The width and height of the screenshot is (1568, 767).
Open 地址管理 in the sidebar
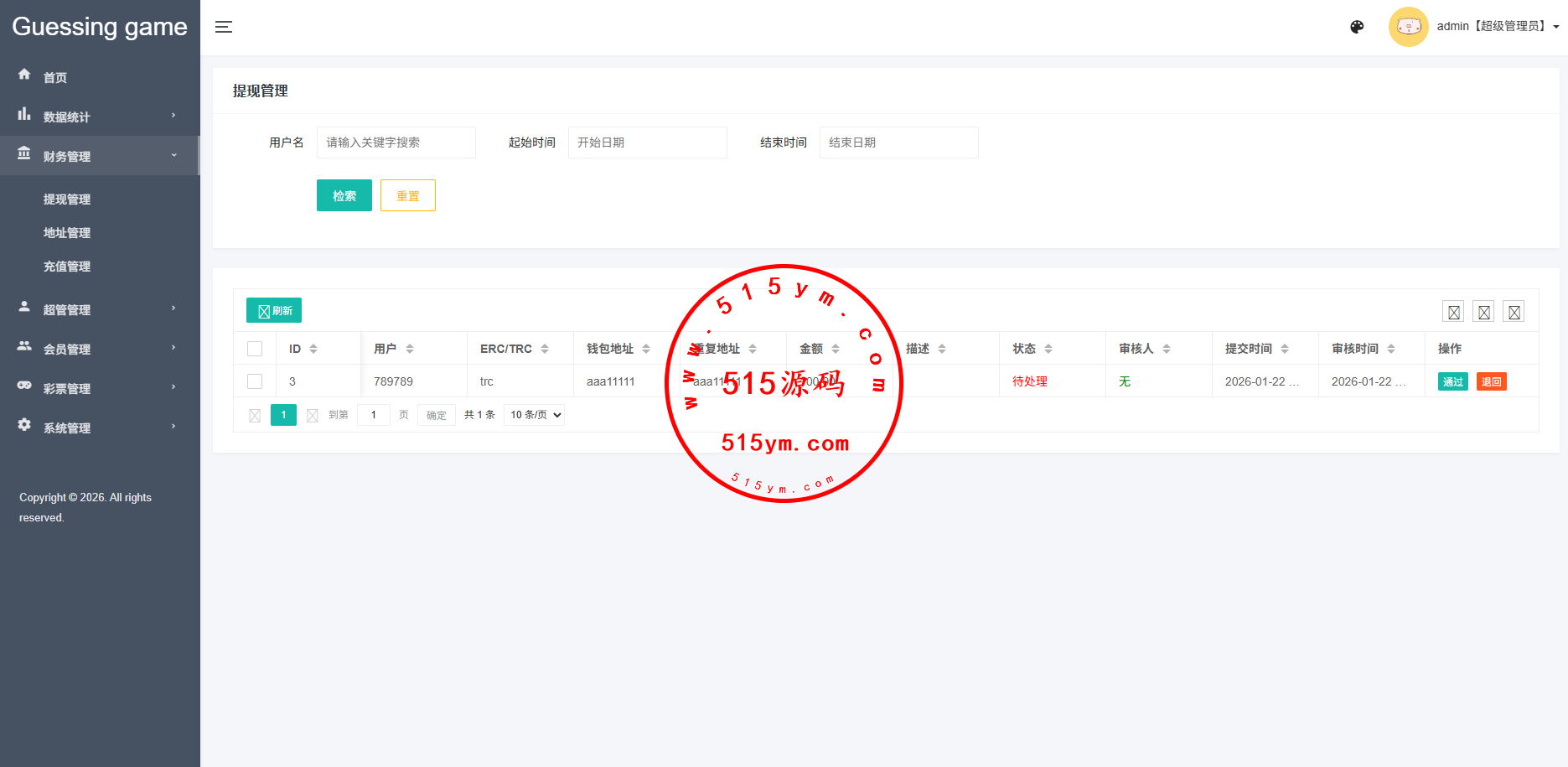tap(67, 233)
